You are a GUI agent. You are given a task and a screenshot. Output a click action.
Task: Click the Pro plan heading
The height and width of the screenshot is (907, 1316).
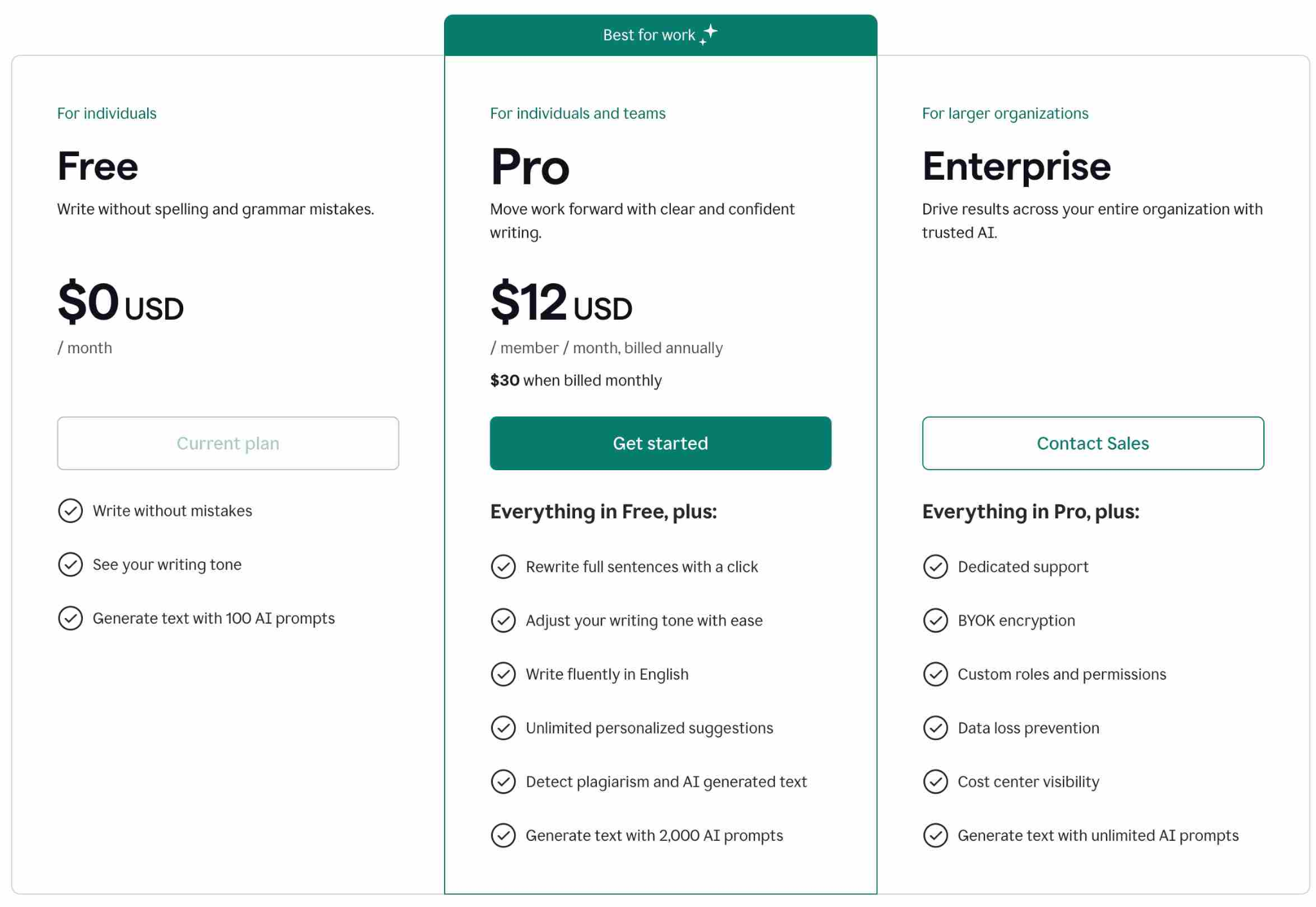click(x=529, y=166)
